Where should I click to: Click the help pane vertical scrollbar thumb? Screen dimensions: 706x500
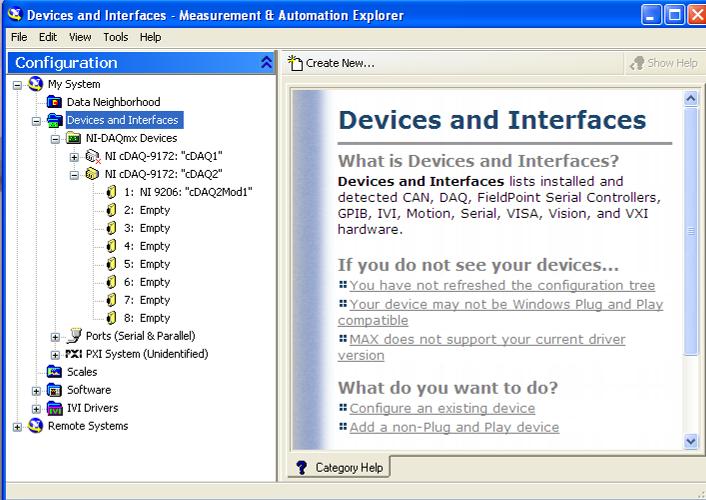691,231
